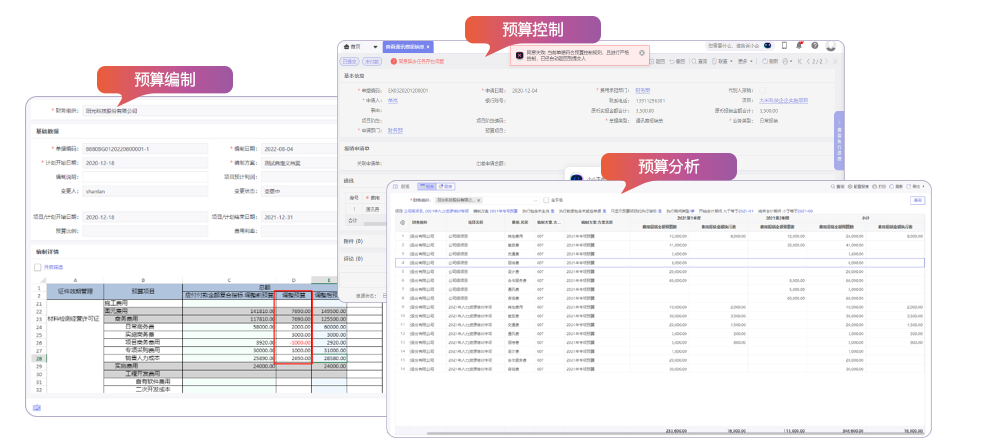Click the home icon tab 首页
This screenshot has width=1000, height=441.
353,46
